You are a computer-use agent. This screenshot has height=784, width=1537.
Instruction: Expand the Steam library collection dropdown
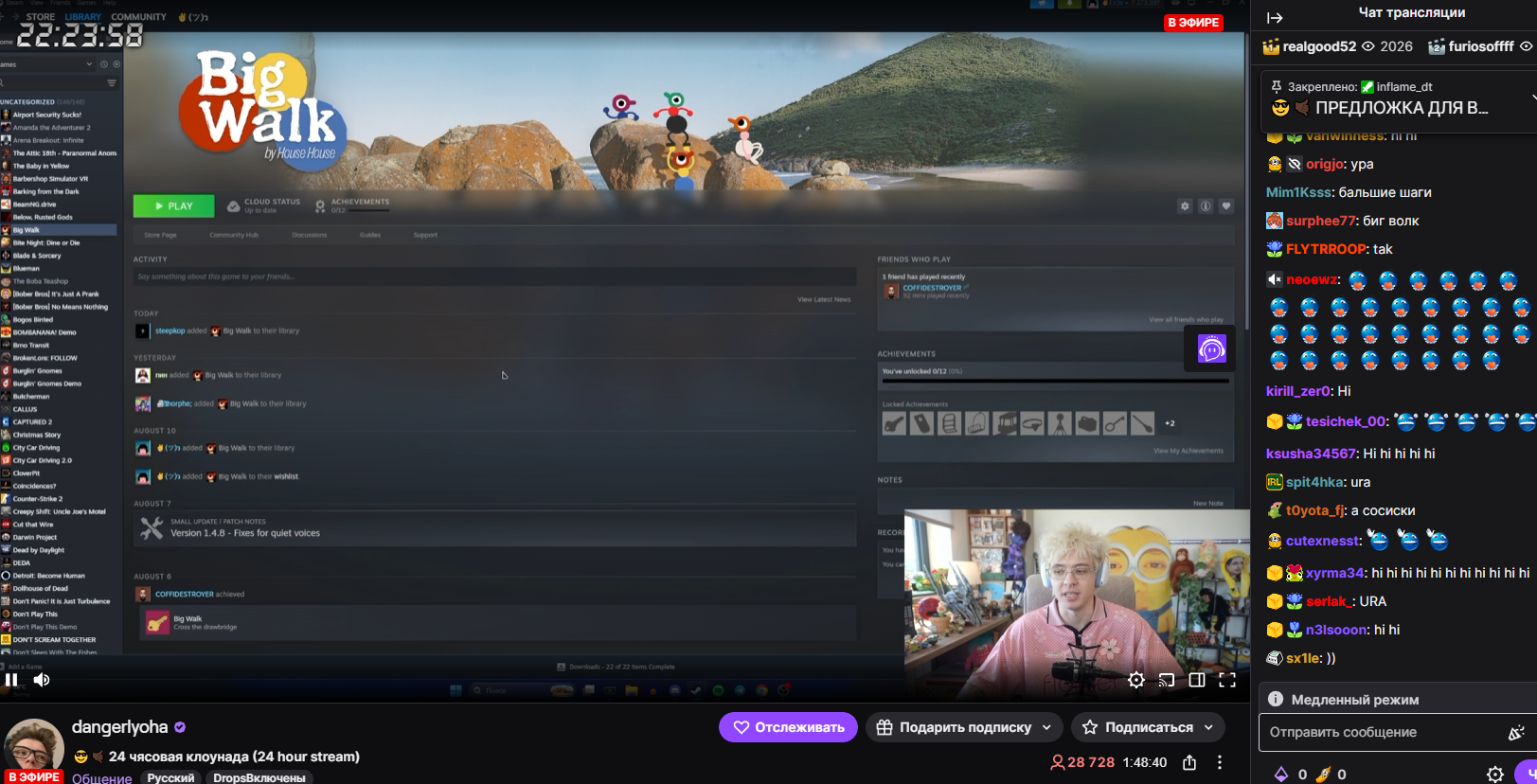point(89,64)
